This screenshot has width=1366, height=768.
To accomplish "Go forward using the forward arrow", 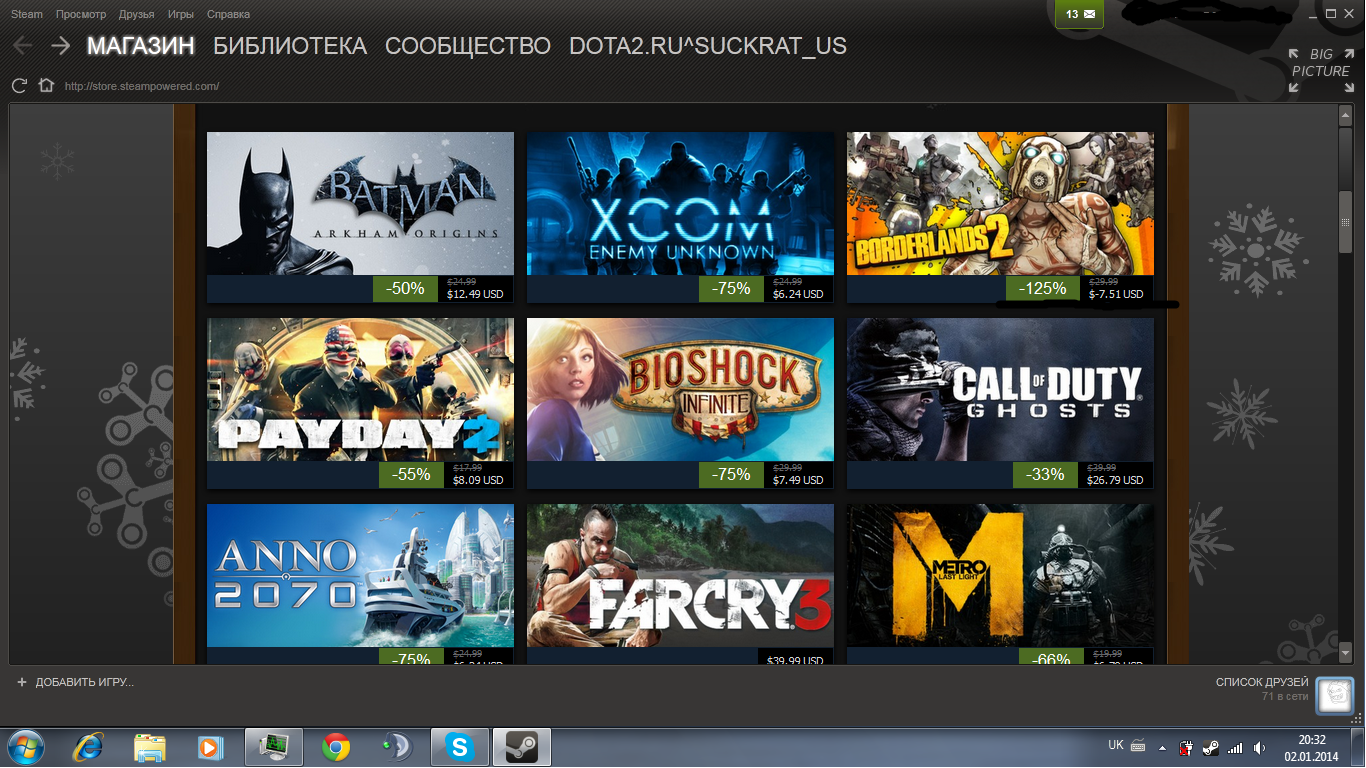I will [x=60, y=46].
